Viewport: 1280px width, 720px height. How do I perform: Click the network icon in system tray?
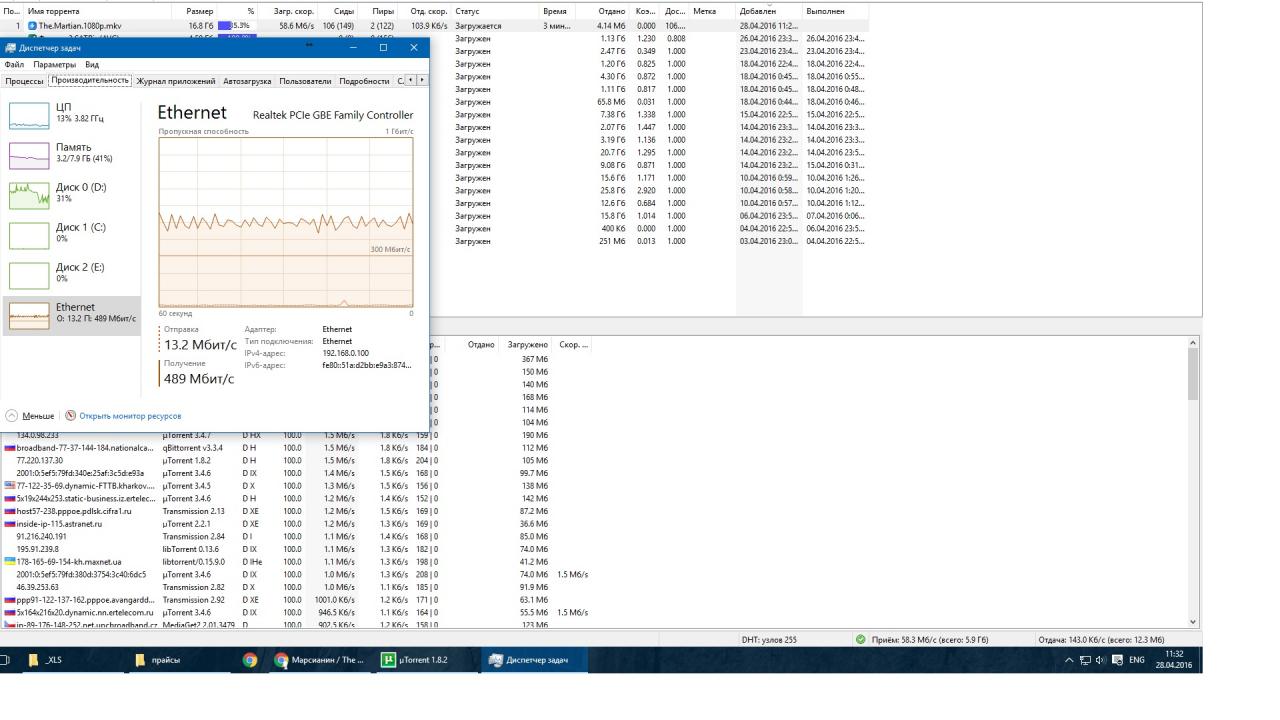pyautogui.click(x=1085, y=660)
